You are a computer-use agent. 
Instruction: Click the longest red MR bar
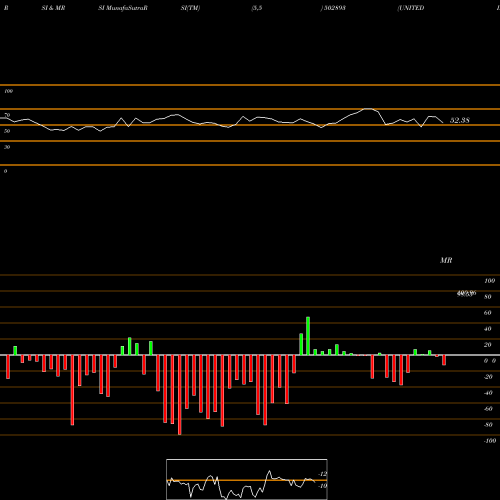click(x=180, y=395)
